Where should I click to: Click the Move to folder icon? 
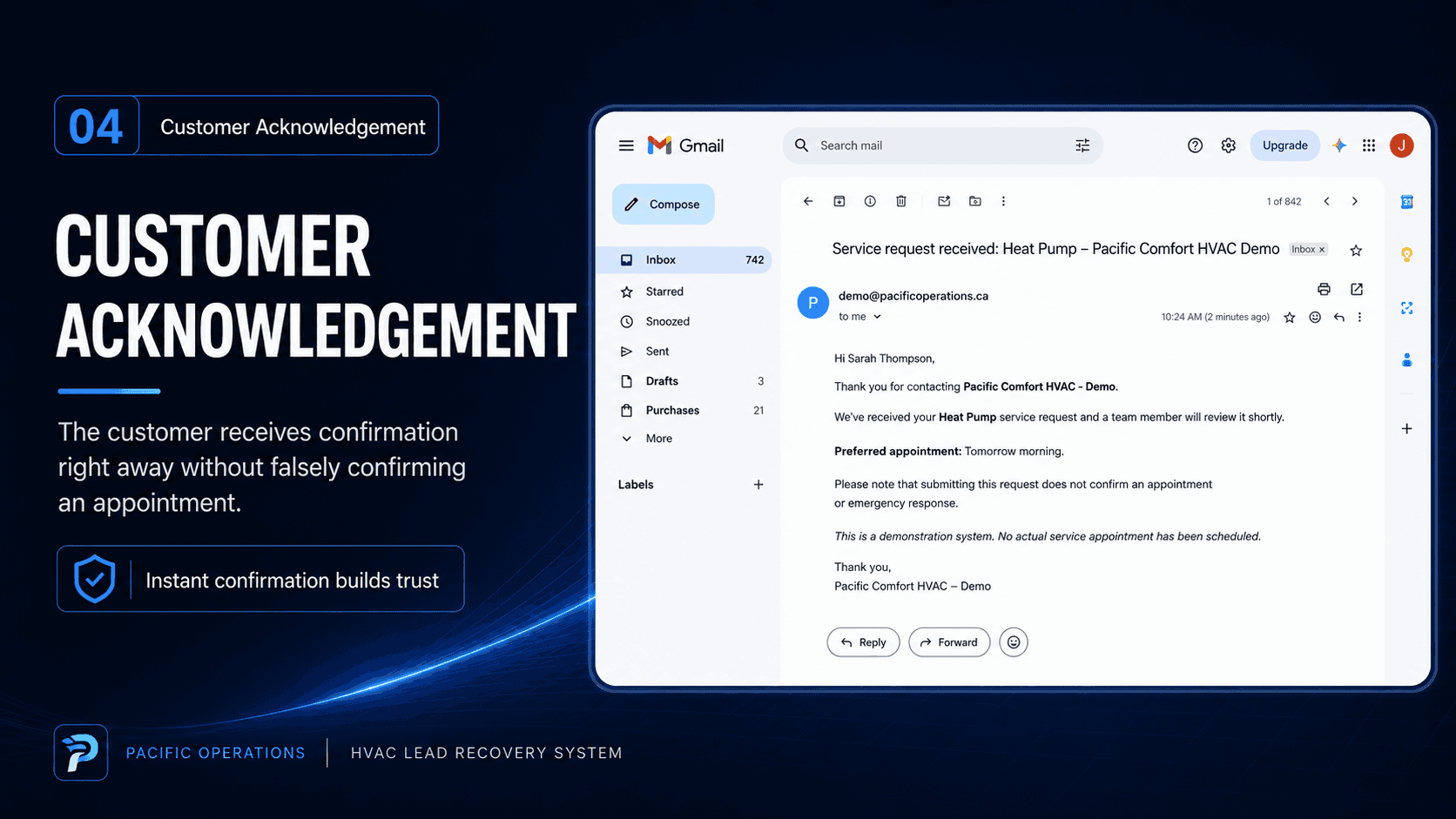tap(975, 201)
